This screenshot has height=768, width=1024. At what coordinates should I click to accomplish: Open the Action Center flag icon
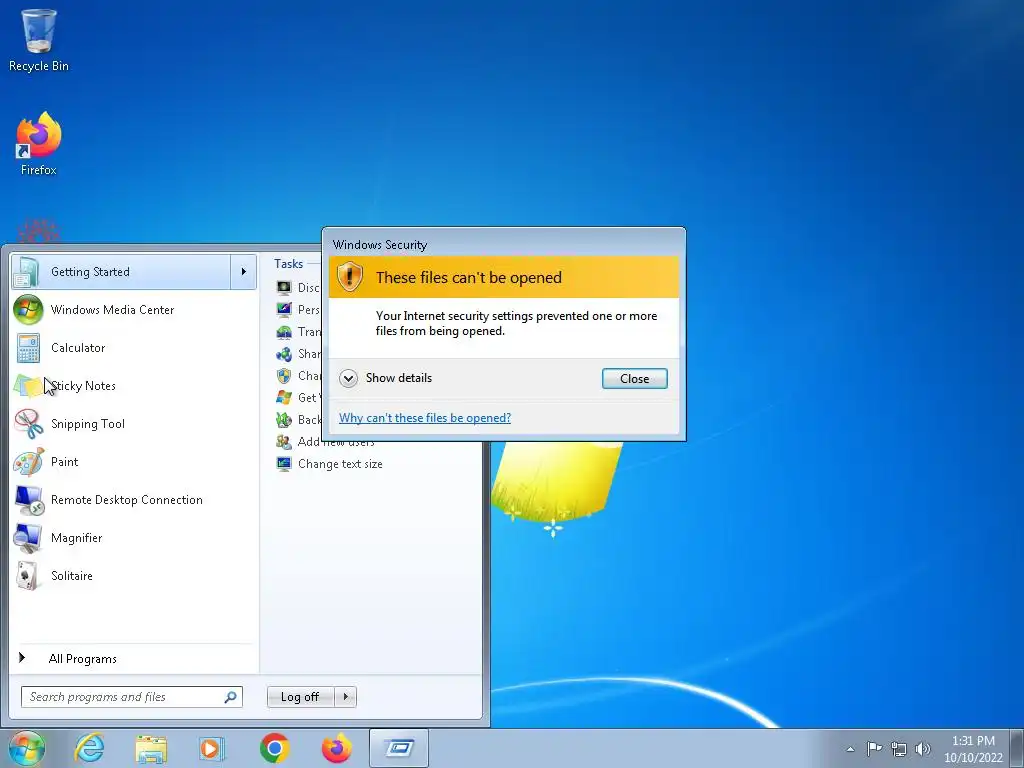pyautogui.click(x=874, y=748)
